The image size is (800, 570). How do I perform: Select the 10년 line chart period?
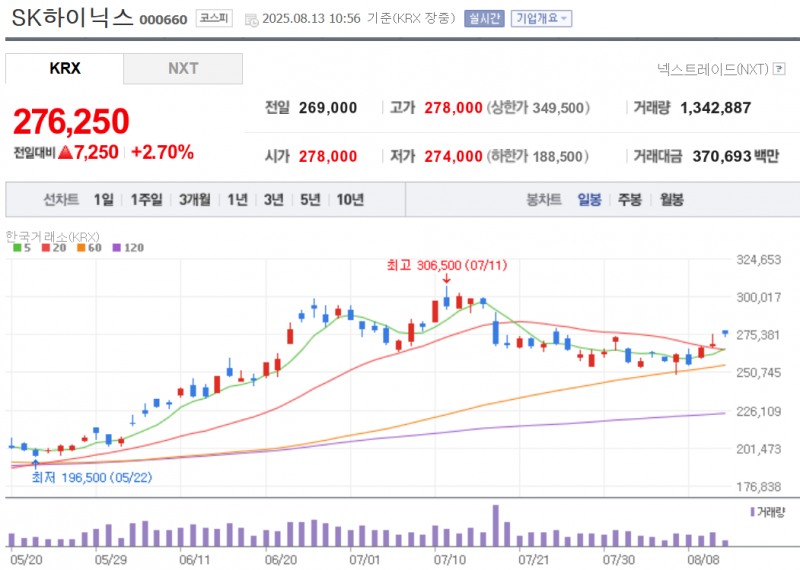350,200
